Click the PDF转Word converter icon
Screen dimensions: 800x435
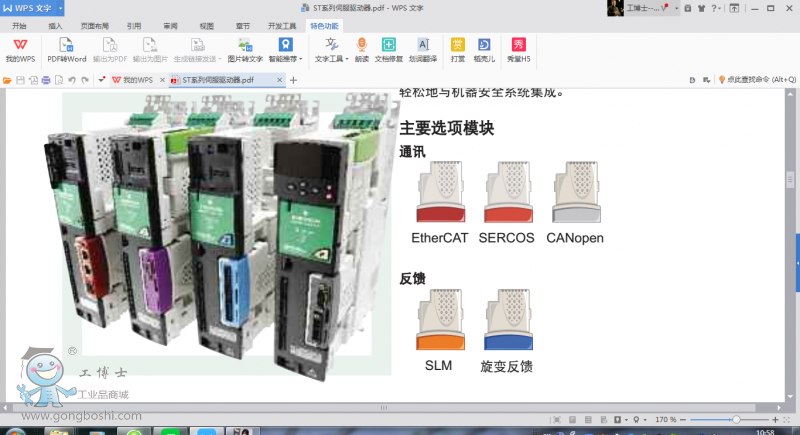click(67, 49)
